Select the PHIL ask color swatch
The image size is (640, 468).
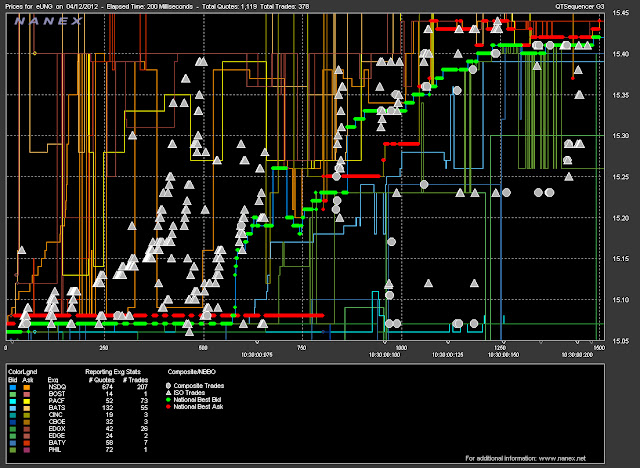[27, 450]
